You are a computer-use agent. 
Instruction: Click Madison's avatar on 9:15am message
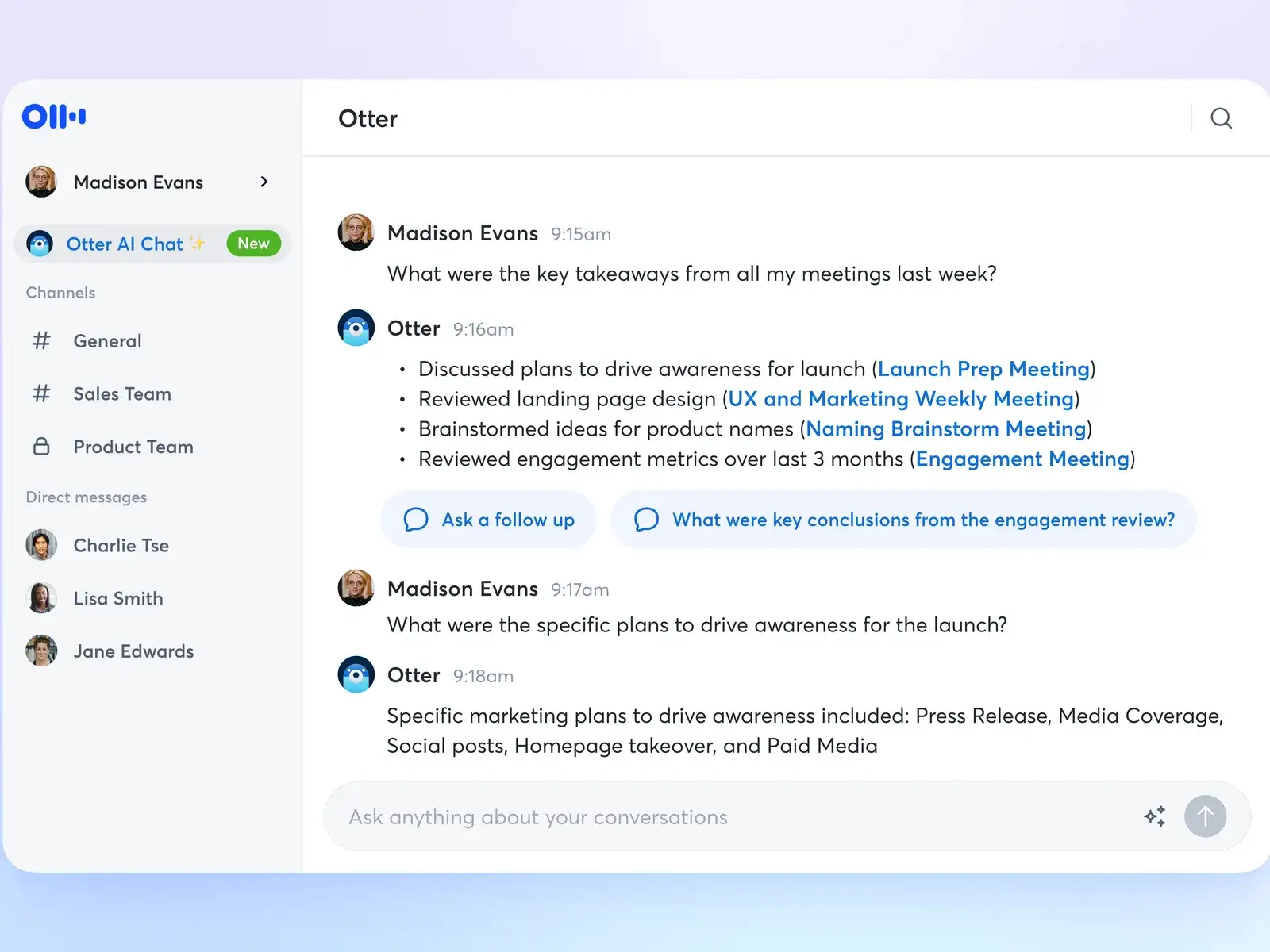pos(356,232)
